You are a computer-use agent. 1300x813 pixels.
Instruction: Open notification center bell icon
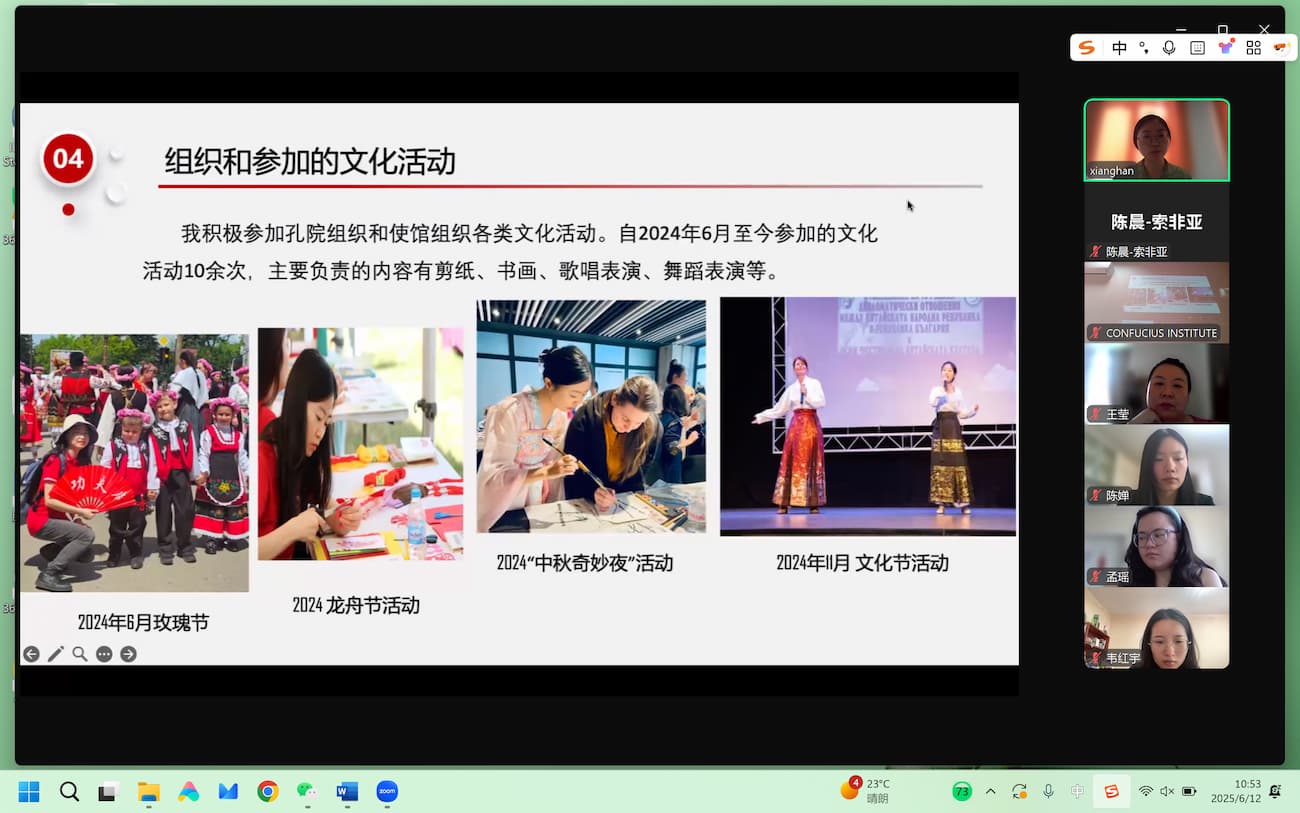coord(1275,791)
